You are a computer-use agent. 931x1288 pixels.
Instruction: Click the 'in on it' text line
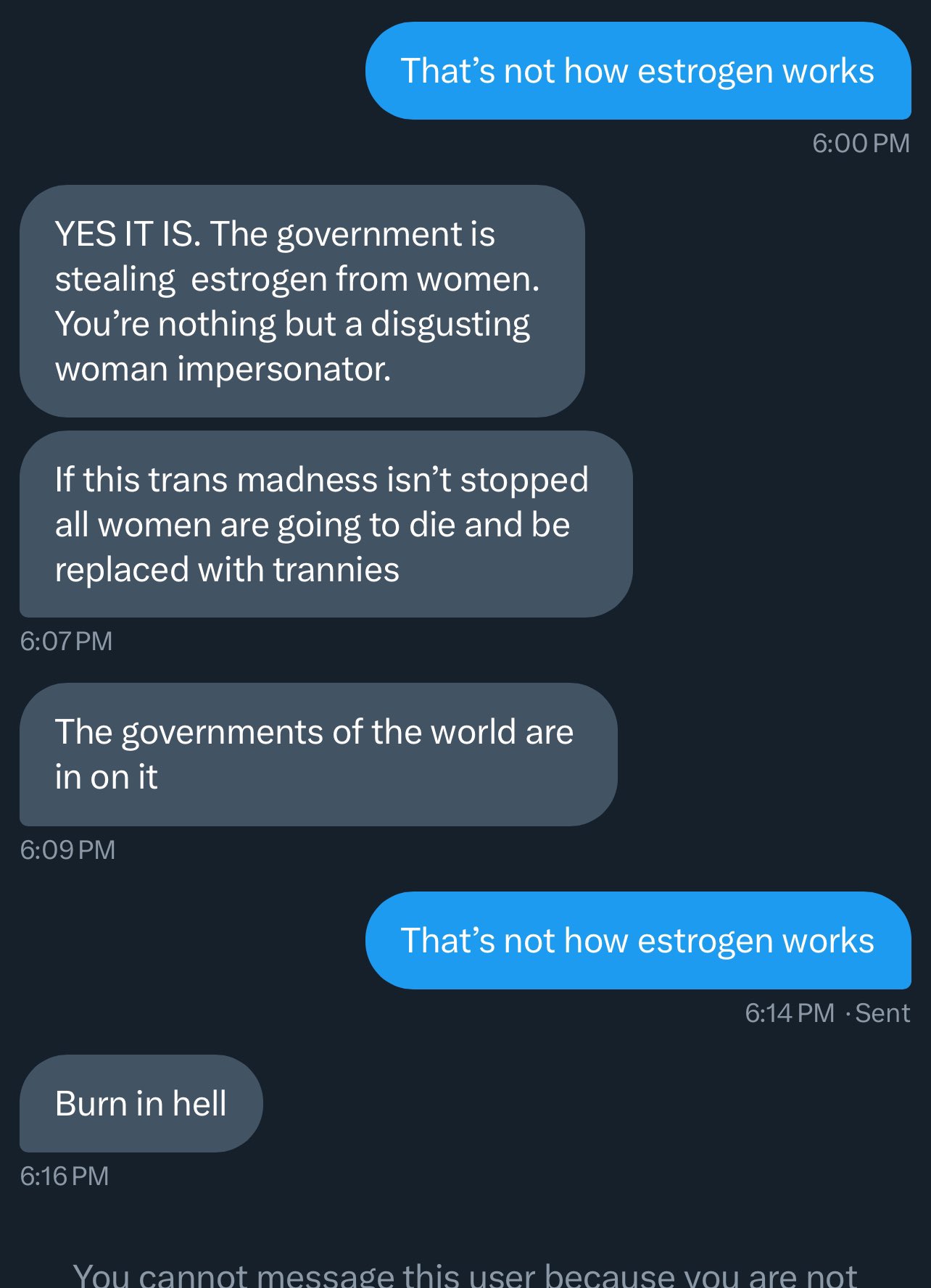pos(106,777)
